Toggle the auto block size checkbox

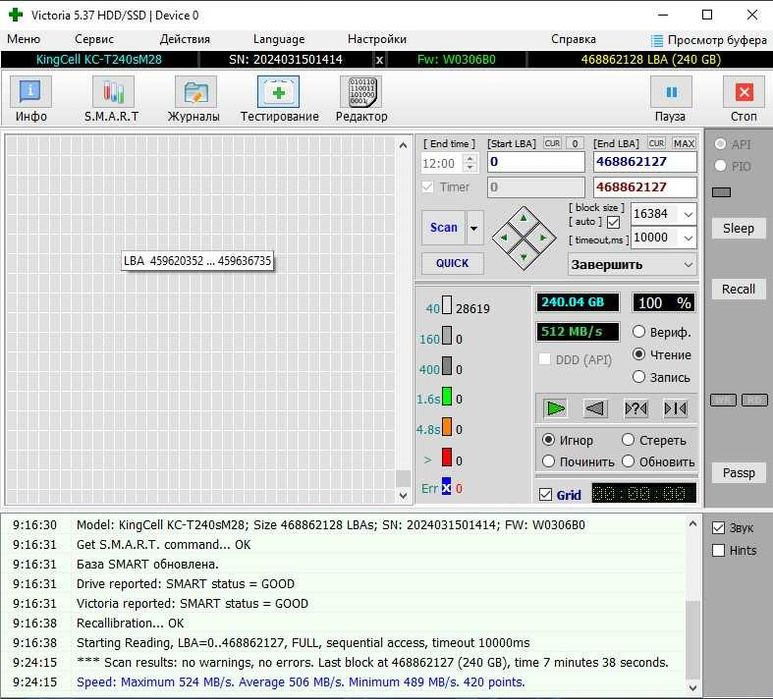613,222
